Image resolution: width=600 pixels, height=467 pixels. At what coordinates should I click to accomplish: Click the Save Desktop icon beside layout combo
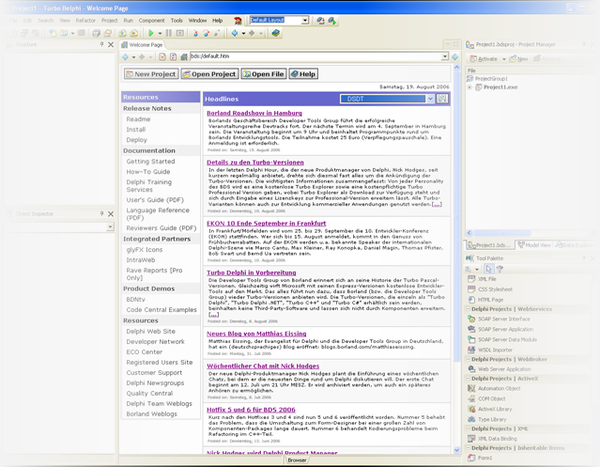[x=321, y=20]
